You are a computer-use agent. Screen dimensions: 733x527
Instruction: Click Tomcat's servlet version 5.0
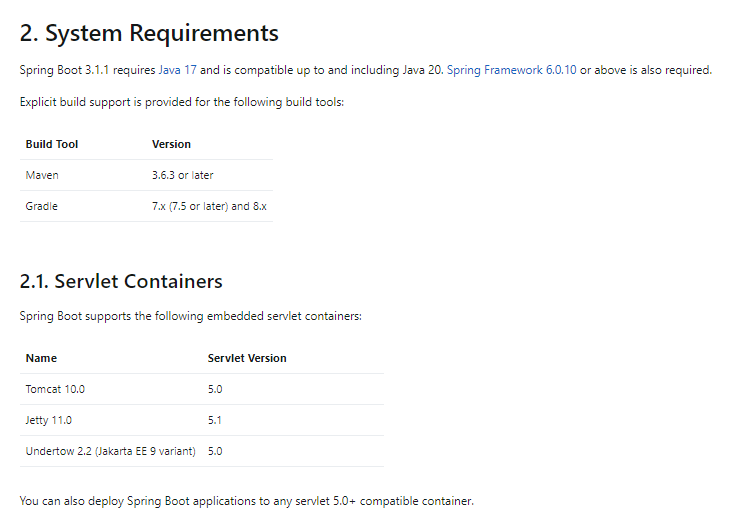point(215,389)
